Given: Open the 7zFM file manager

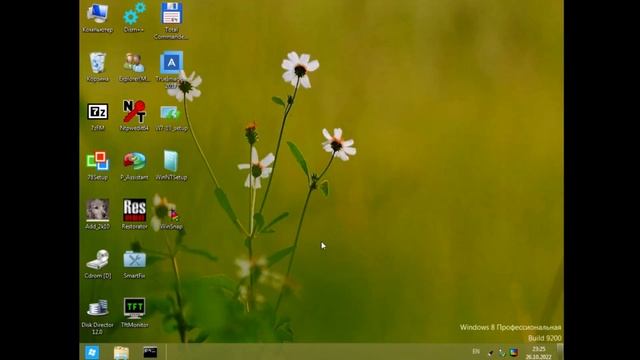Looking at the screenshot, I should click(98, 117).
